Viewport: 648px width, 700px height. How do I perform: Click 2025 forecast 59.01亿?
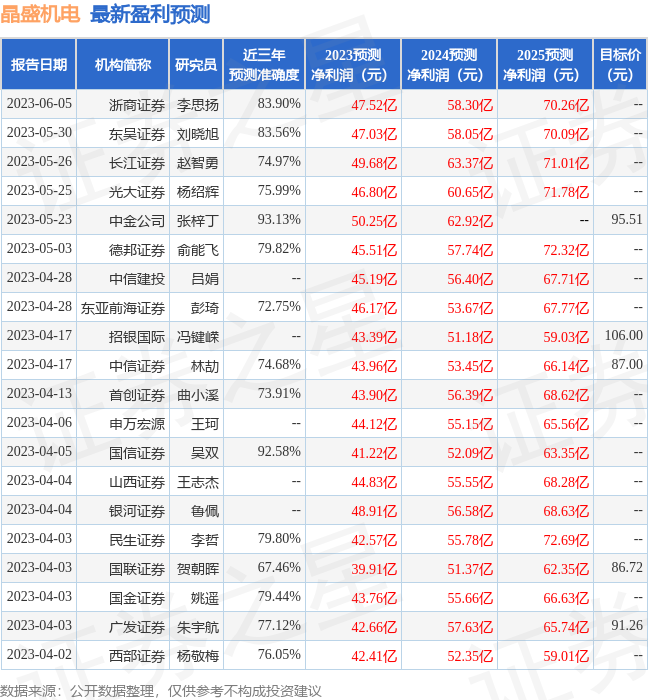tap(566, 657)
